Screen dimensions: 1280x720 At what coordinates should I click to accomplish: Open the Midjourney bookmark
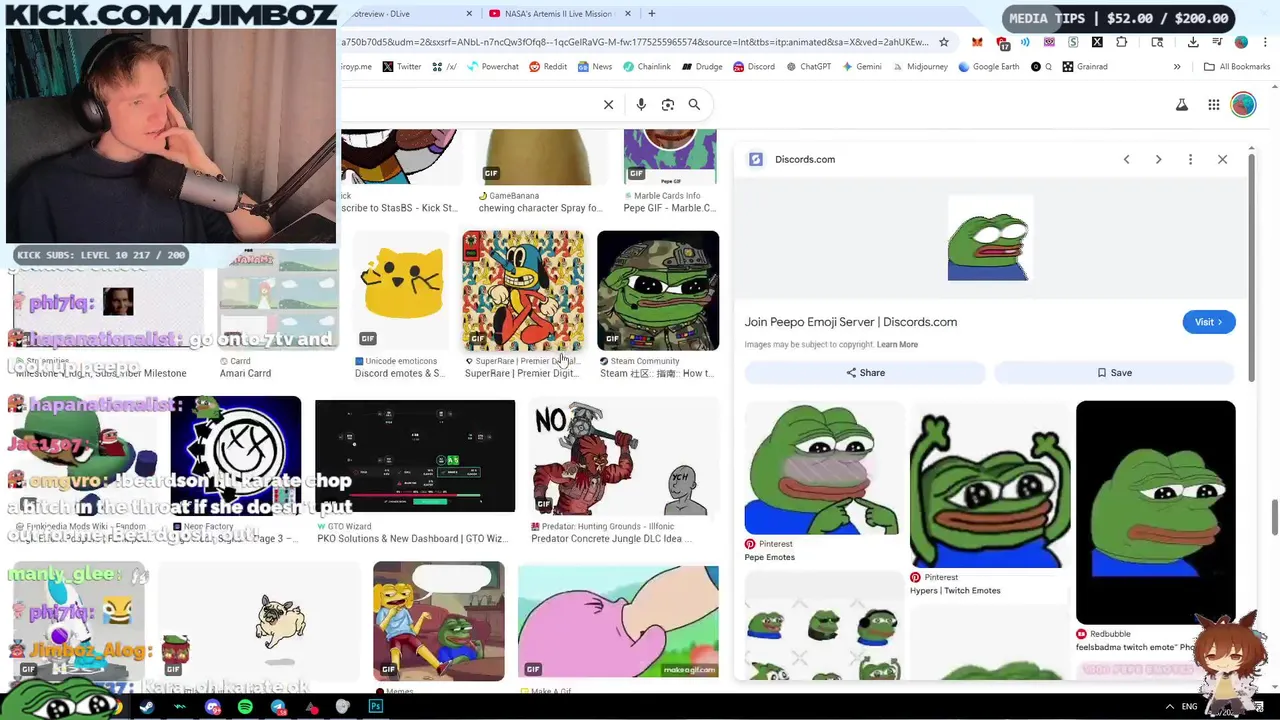[918, 67]
